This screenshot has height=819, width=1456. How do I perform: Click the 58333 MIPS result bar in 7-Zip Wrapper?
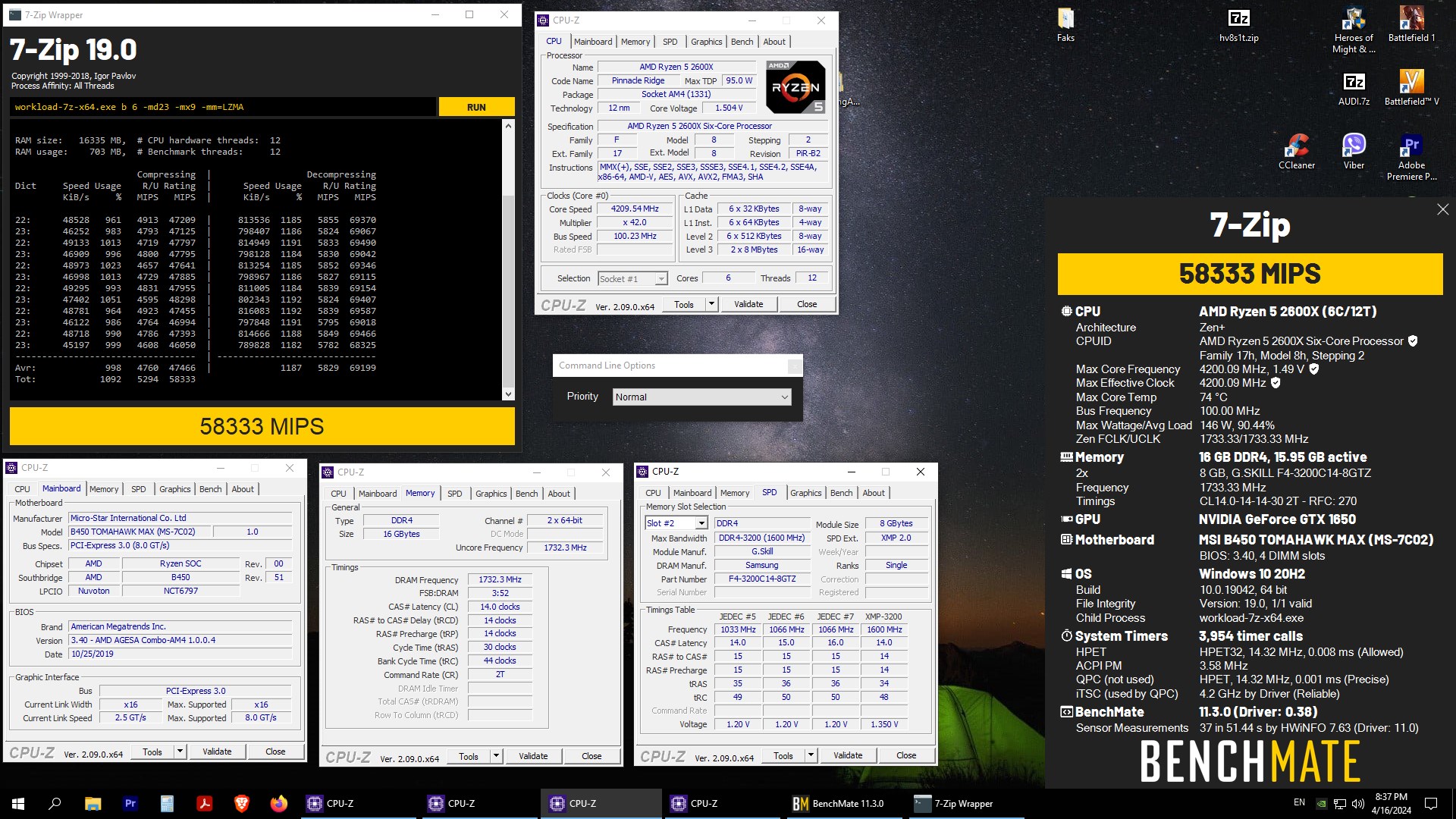(x=262, y=426)
